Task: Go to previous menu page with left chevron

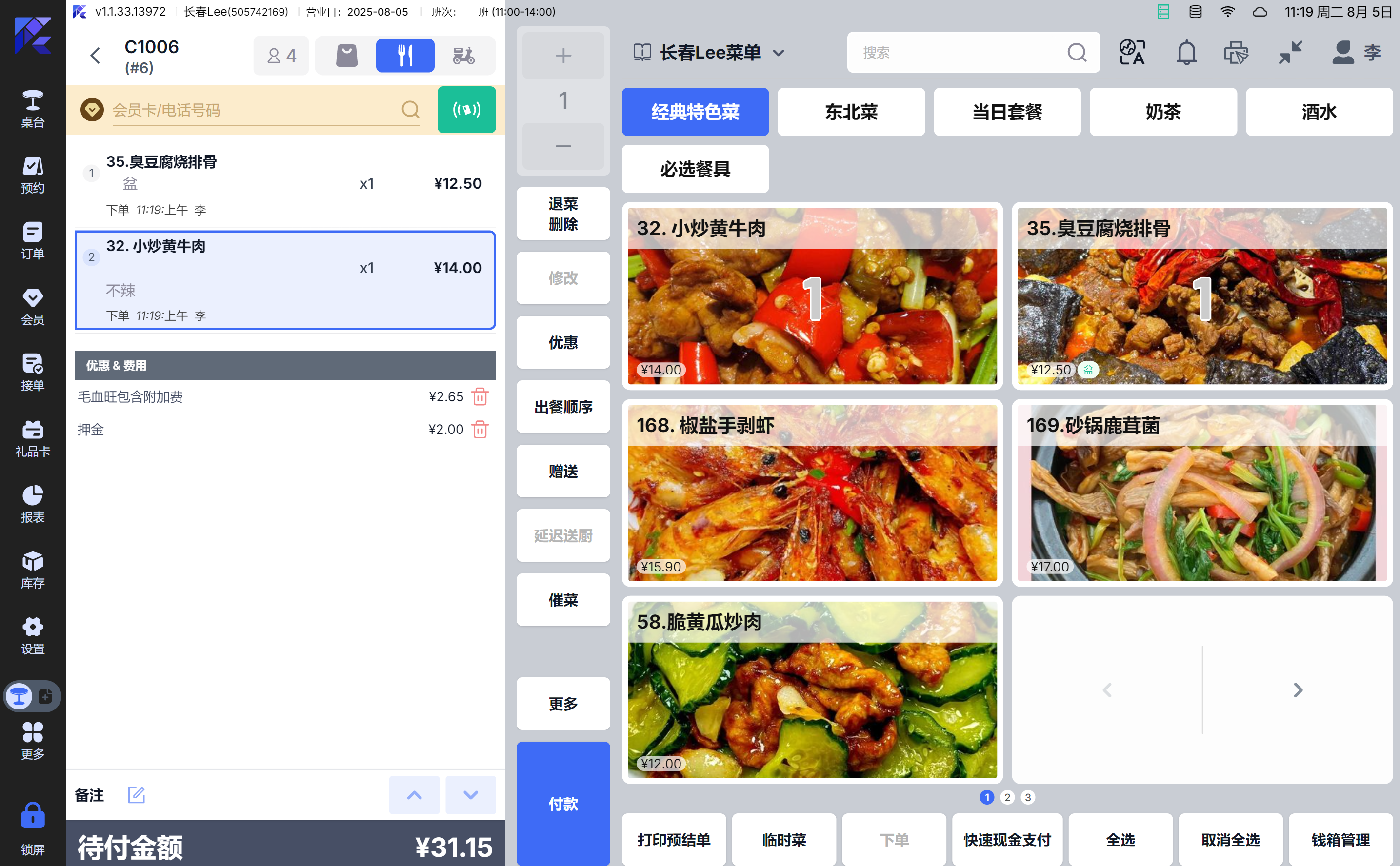Action: 1107,689
